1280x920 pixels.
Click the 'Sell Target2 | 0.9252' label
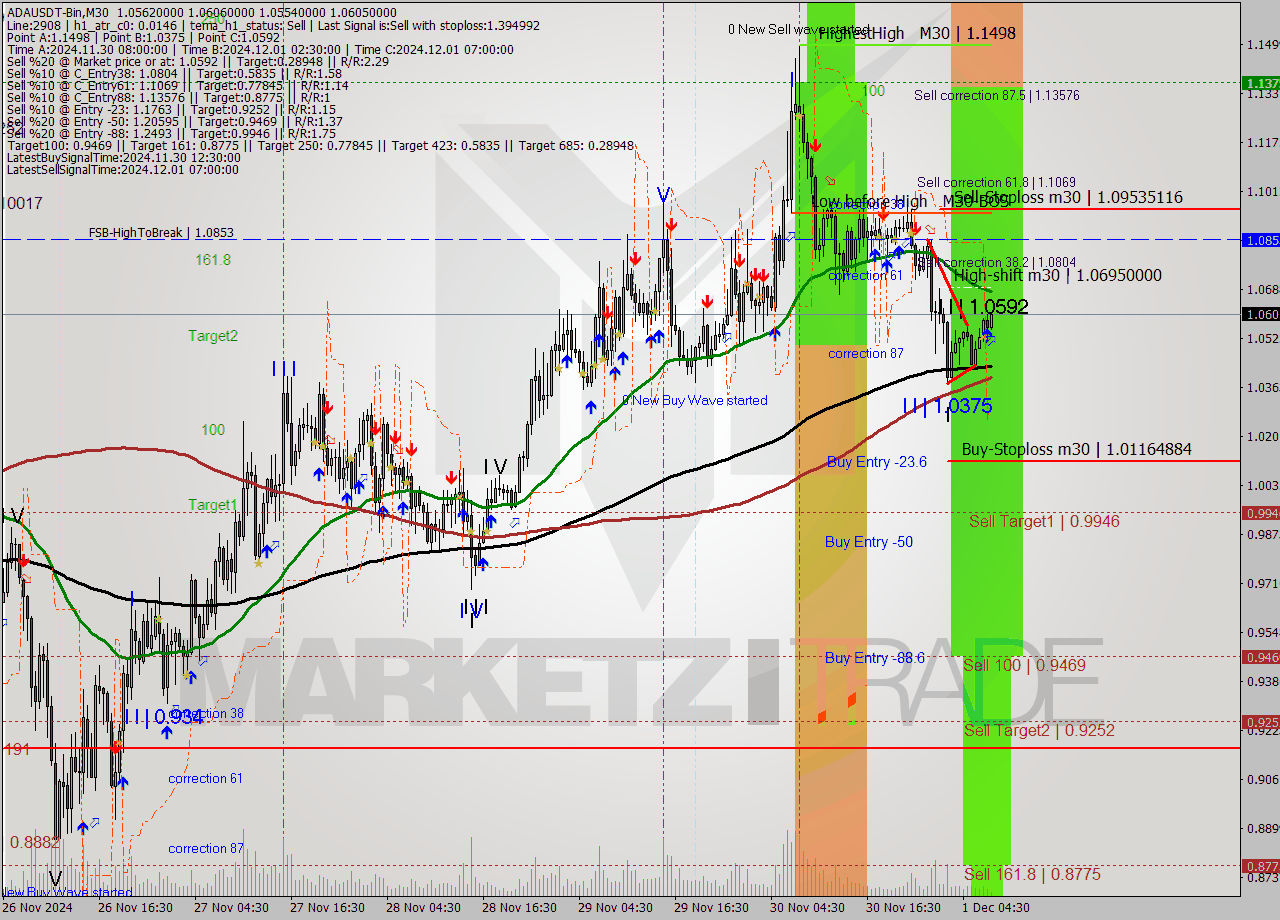1039,731
